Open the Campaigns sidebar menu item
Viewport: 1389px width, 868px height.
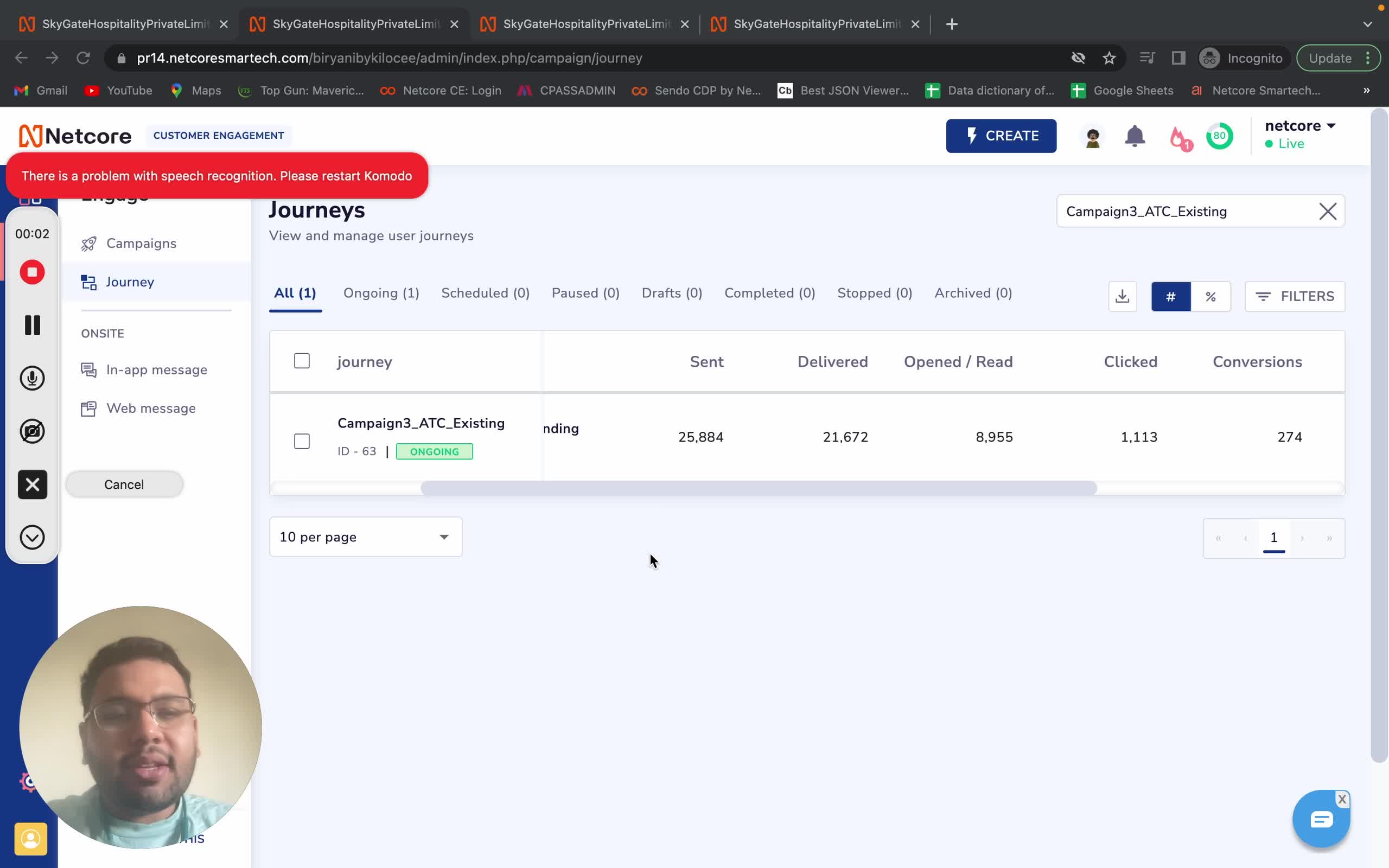[141, 244]
